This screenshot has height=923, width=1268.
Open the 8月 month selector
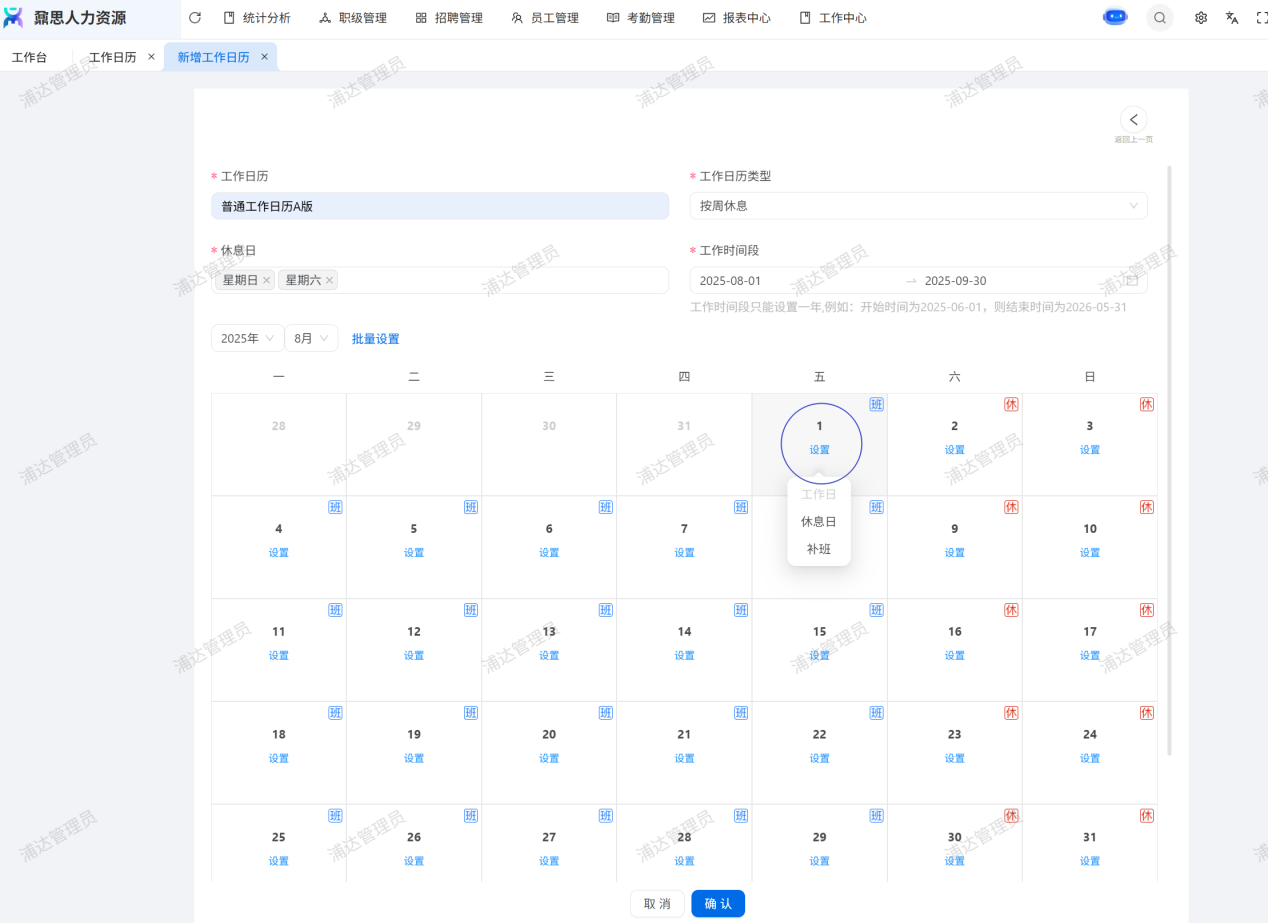click(310, 339)
